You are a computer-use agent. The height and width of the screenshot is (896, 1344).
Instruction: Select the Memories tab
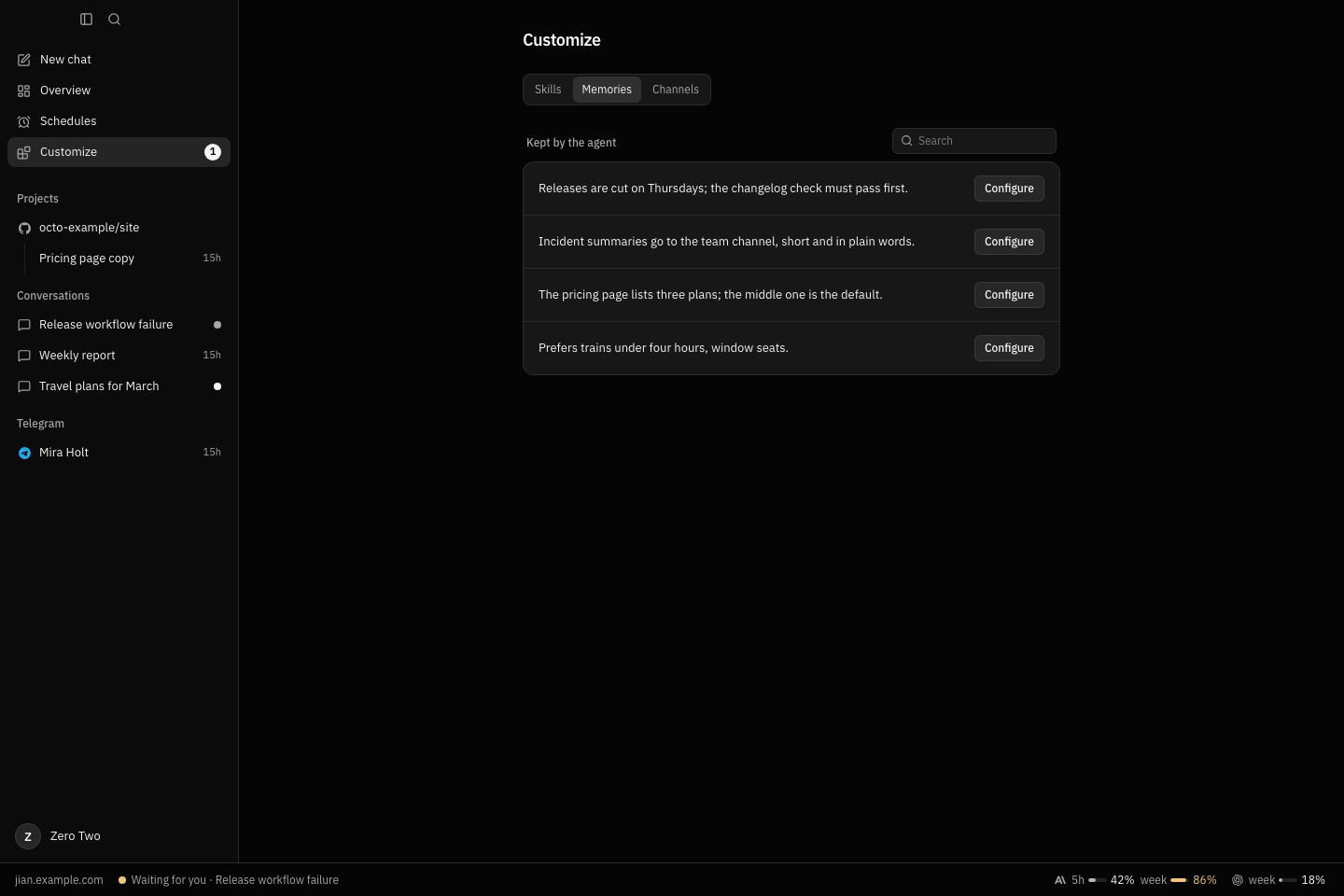(x=607, y=90)
